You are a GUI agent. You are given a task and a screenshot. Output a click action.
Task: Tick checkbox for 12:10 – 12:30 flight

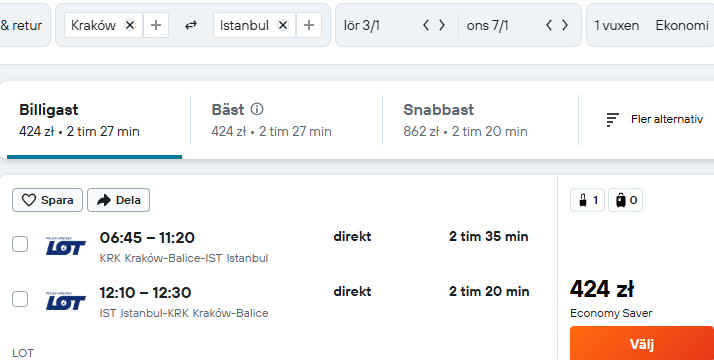(20, 299)
